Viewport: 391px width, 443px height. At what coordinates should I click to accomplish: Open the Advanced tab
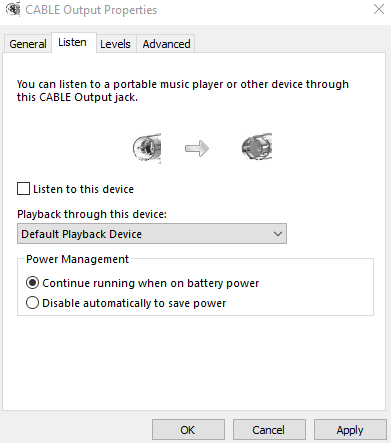tap(166, 44)
